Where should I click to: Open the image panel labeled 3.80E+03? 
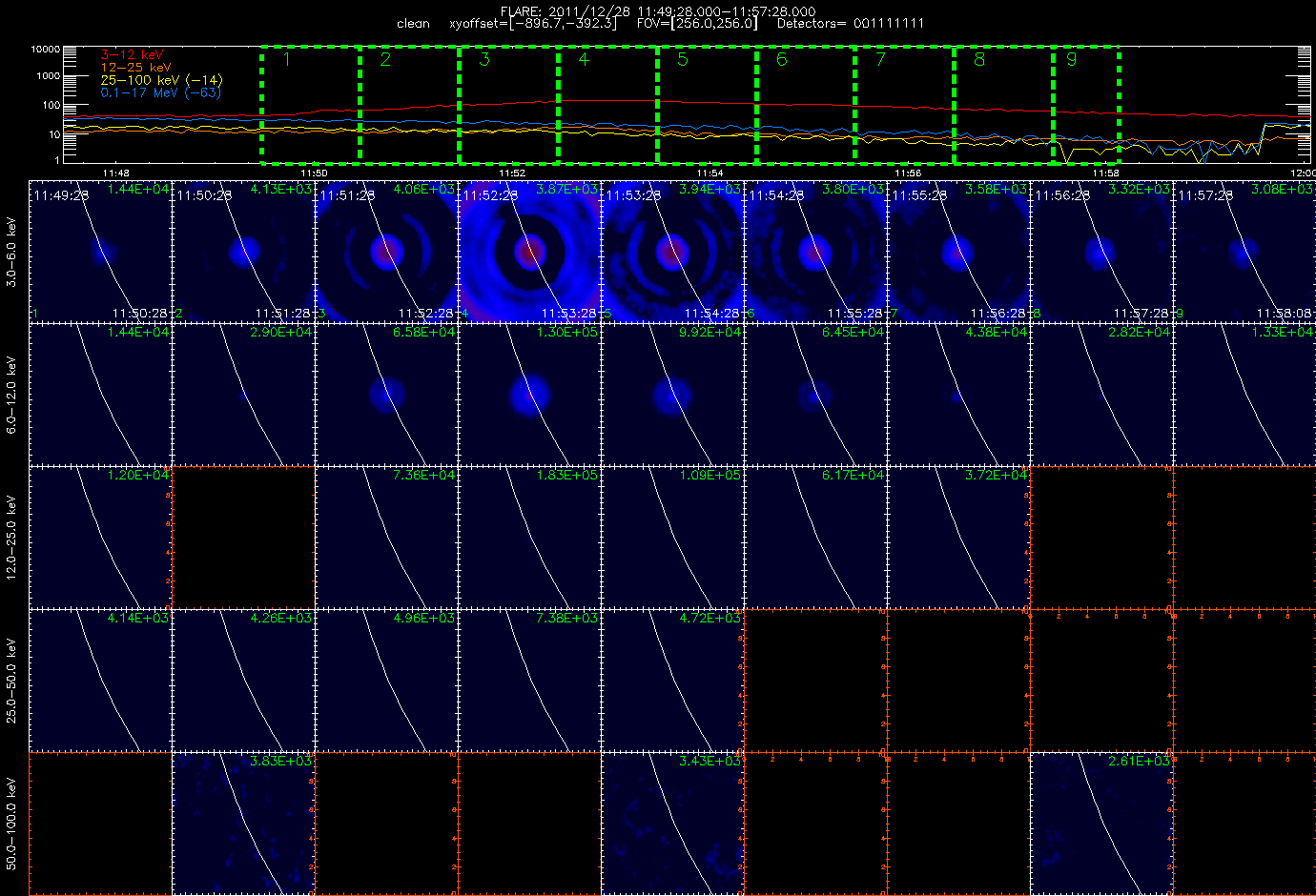(x=815, y=252)
